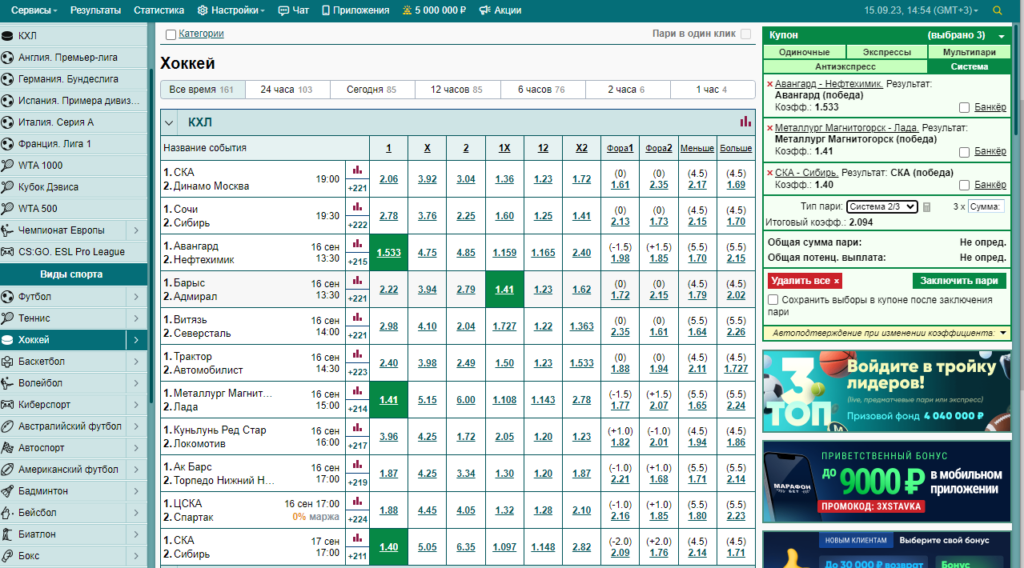Filter events by 24 часа tab
The height and width of the screenshot is (568, 1024).
(x=286, y=89)
